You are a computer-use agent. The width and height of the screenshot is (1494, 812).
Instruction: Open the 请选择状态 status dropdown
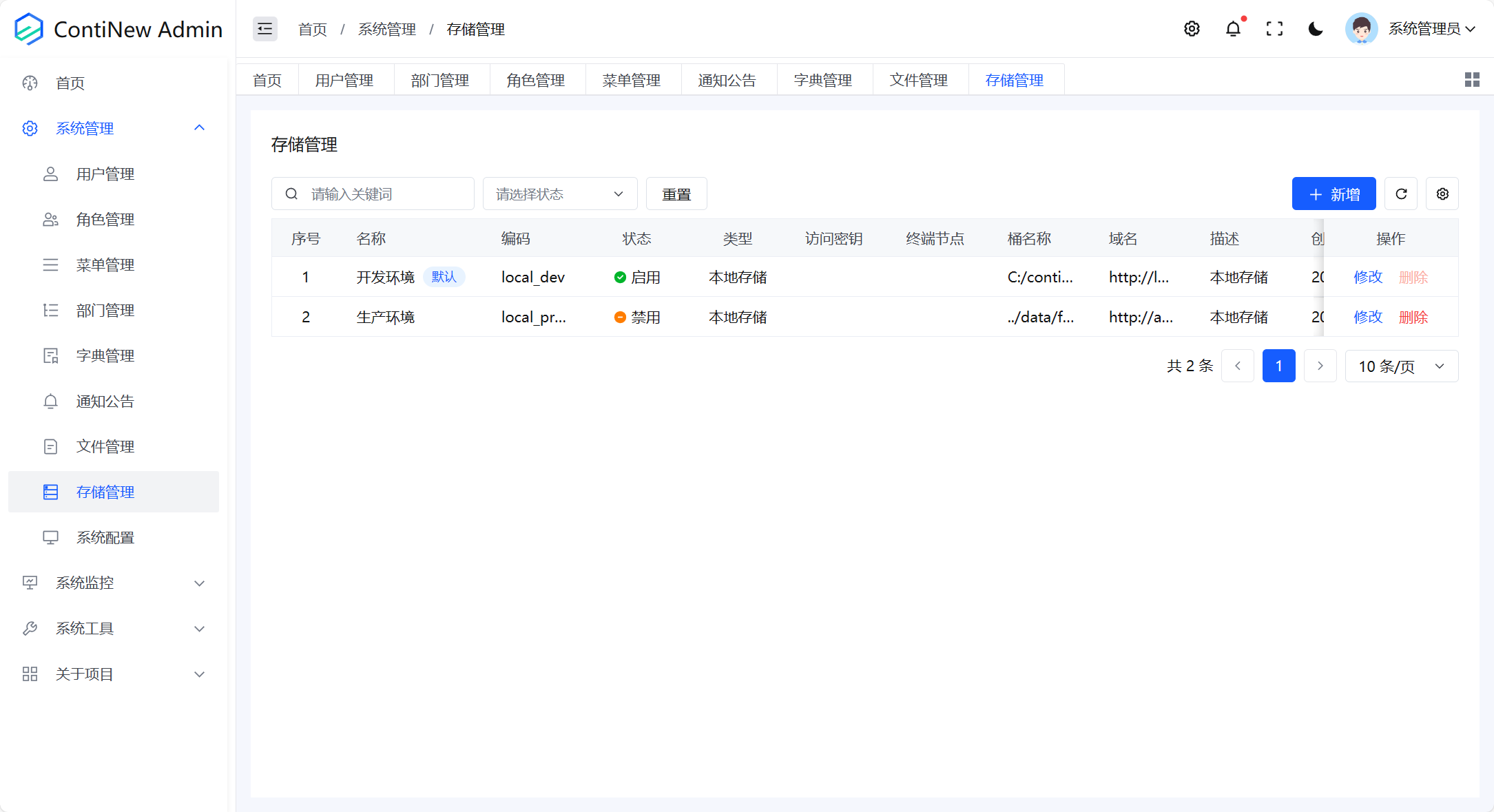[559, 194]
